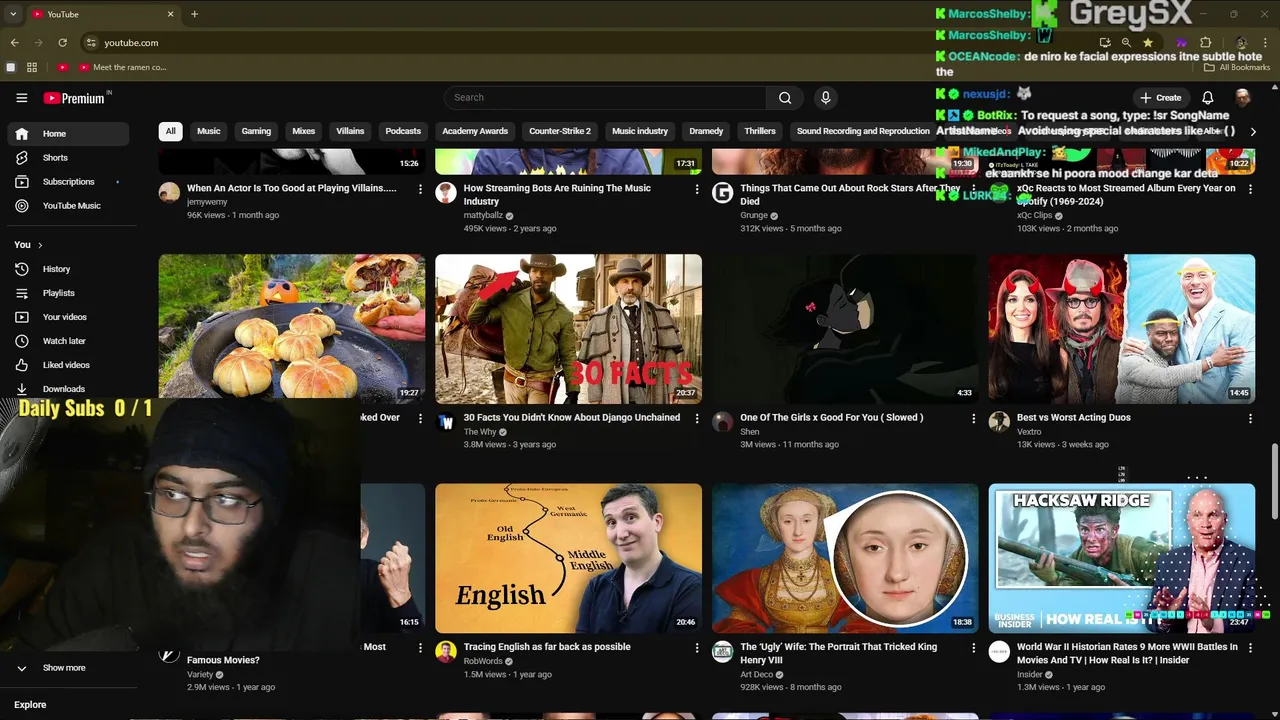Play the pumpkin bread cooking thumbnail
Screen dimensions: 1280x720
point(292,329)
